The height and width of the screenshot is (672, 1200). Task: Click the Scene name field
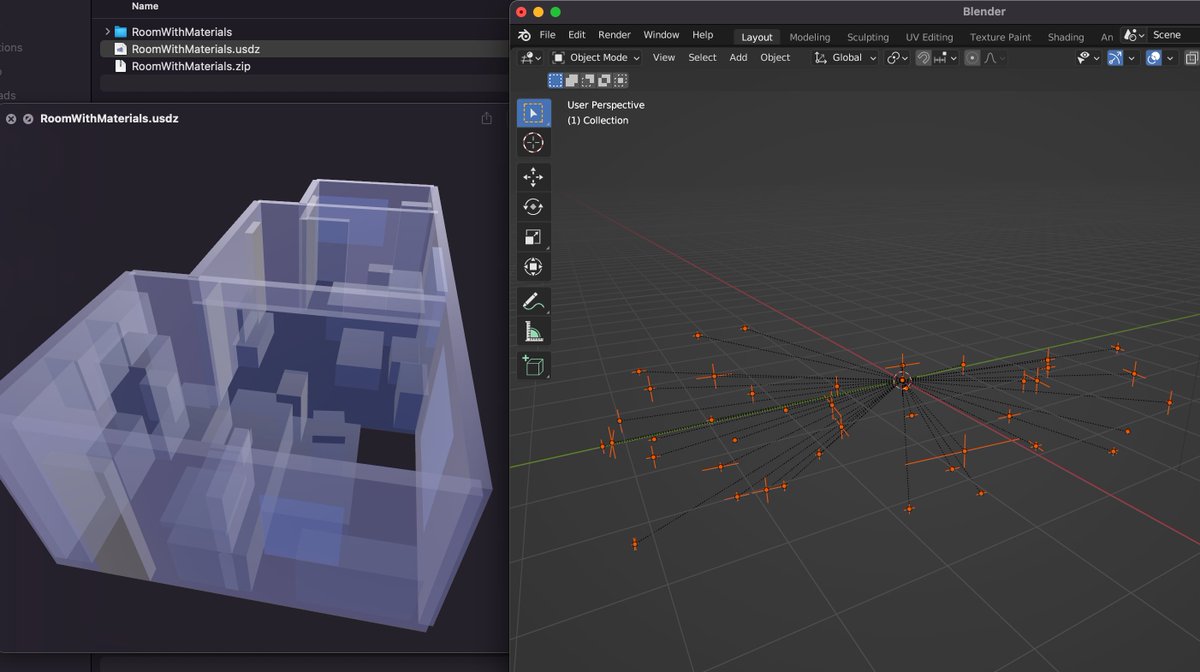click(x=1174, y=35)
